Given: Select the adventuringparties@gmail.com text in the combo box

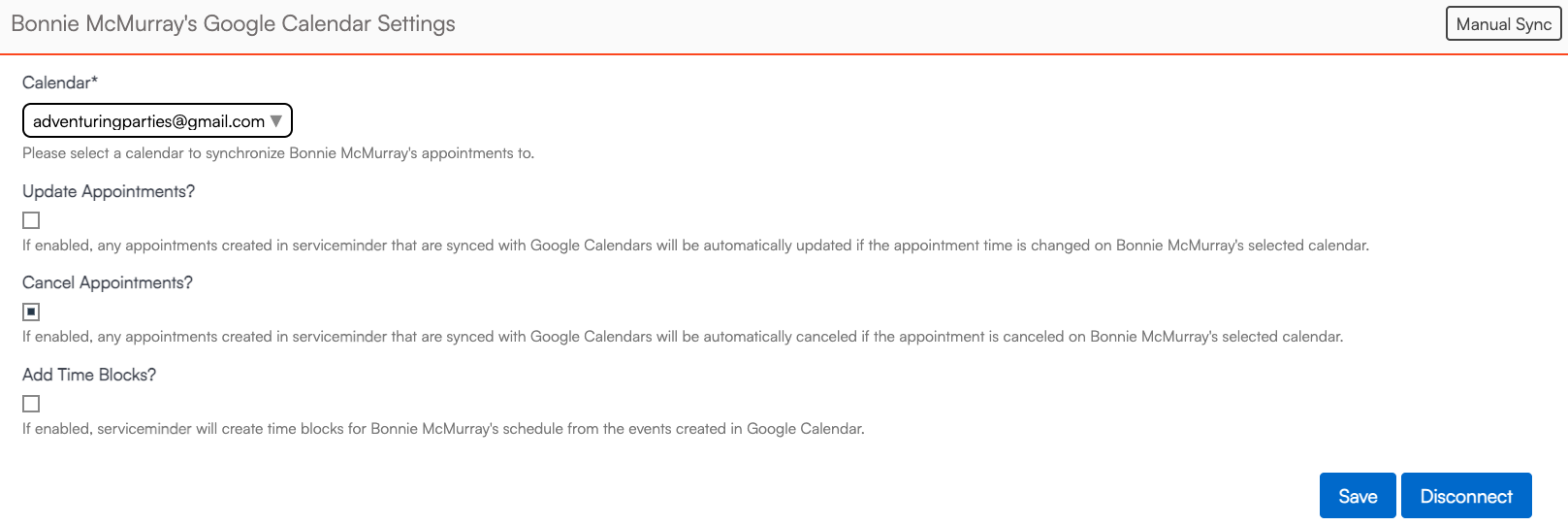Looking at the screenshot, I should pos(148,121).
